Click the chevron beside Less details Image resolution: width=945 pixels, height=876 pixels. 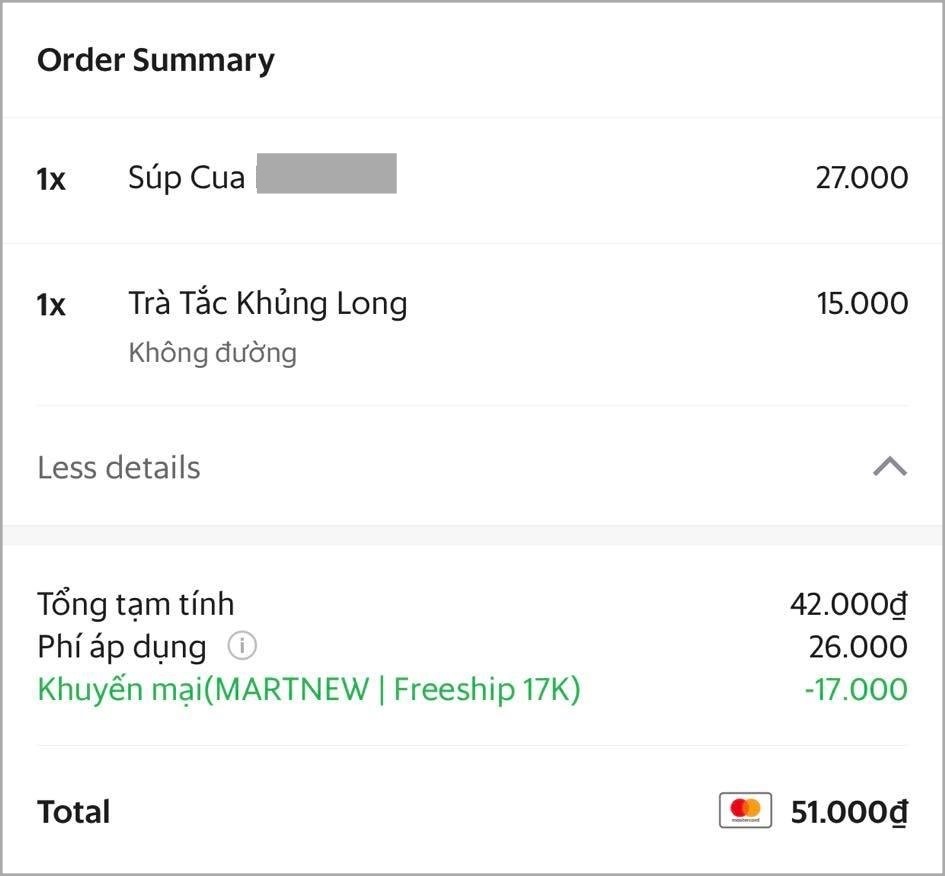pyautogui.click(x=887, y=467)
